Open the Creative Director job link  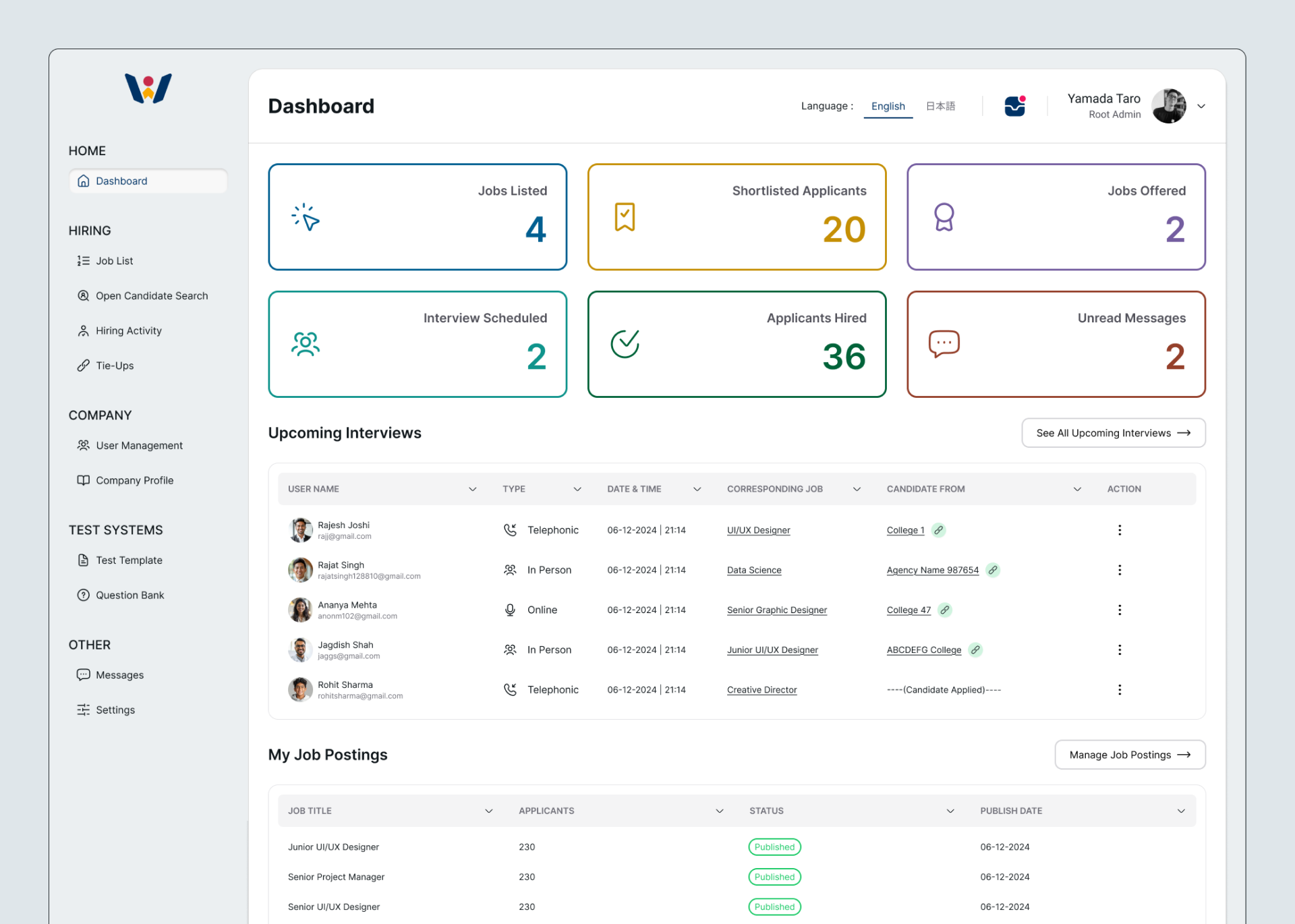762,689
